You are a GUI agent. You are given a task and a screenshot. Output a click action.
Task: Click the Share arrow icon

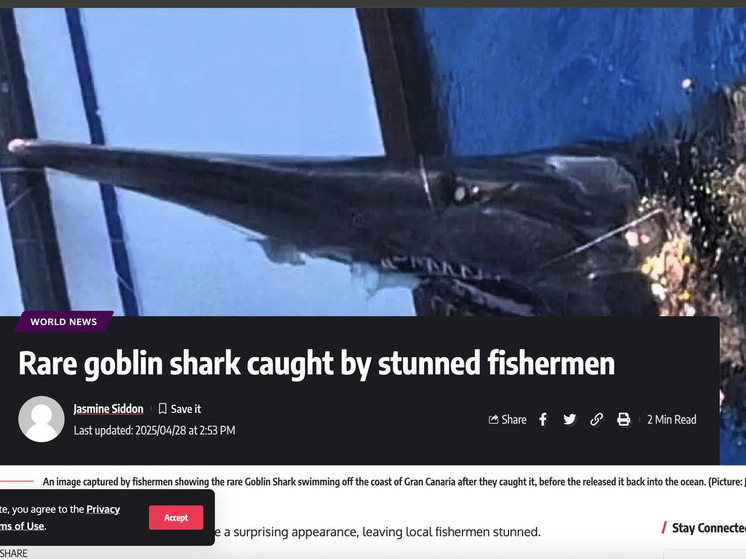[493, 420]
